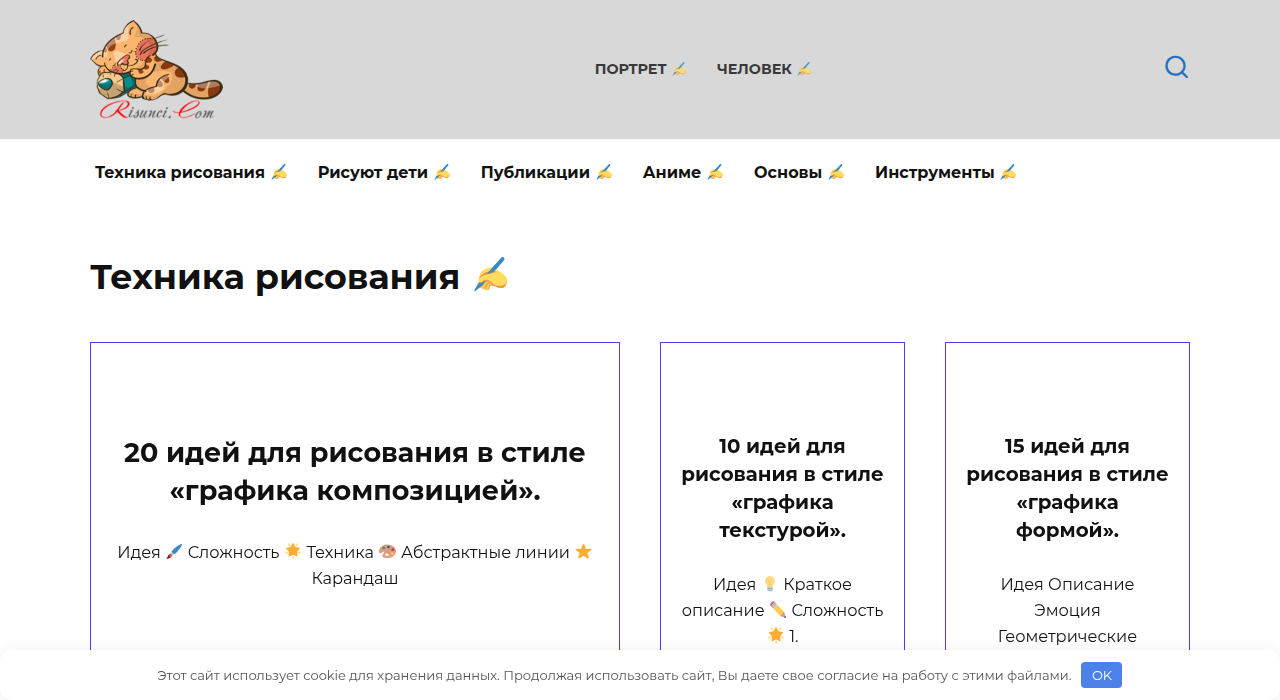Open Рисуют дети category
This screenshot has height=700, width=1280.
tap(384, 172)
